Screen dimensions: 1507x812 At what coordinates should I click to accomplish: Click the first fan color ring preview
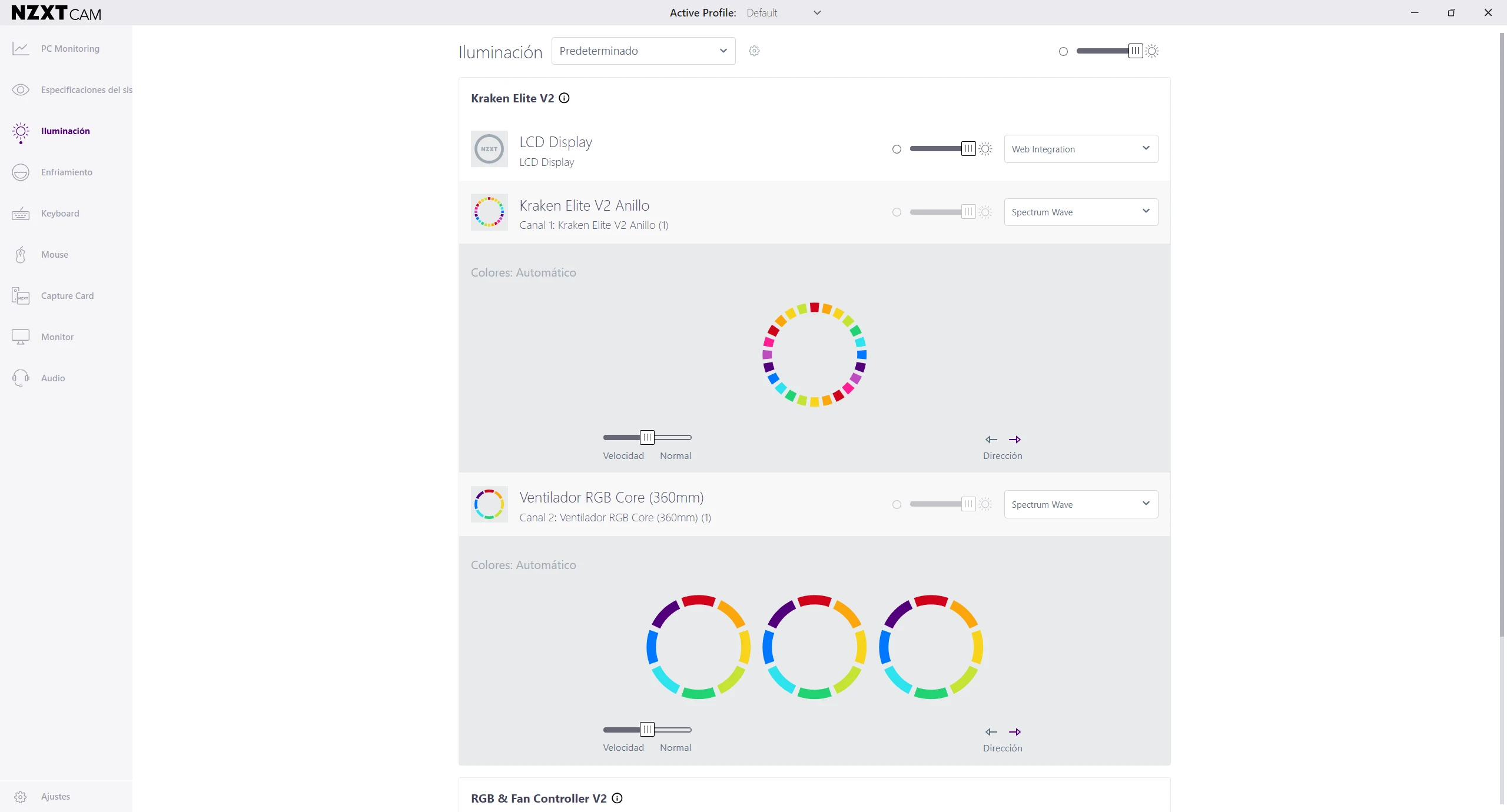pyautogui.click(x=698, y=647)
